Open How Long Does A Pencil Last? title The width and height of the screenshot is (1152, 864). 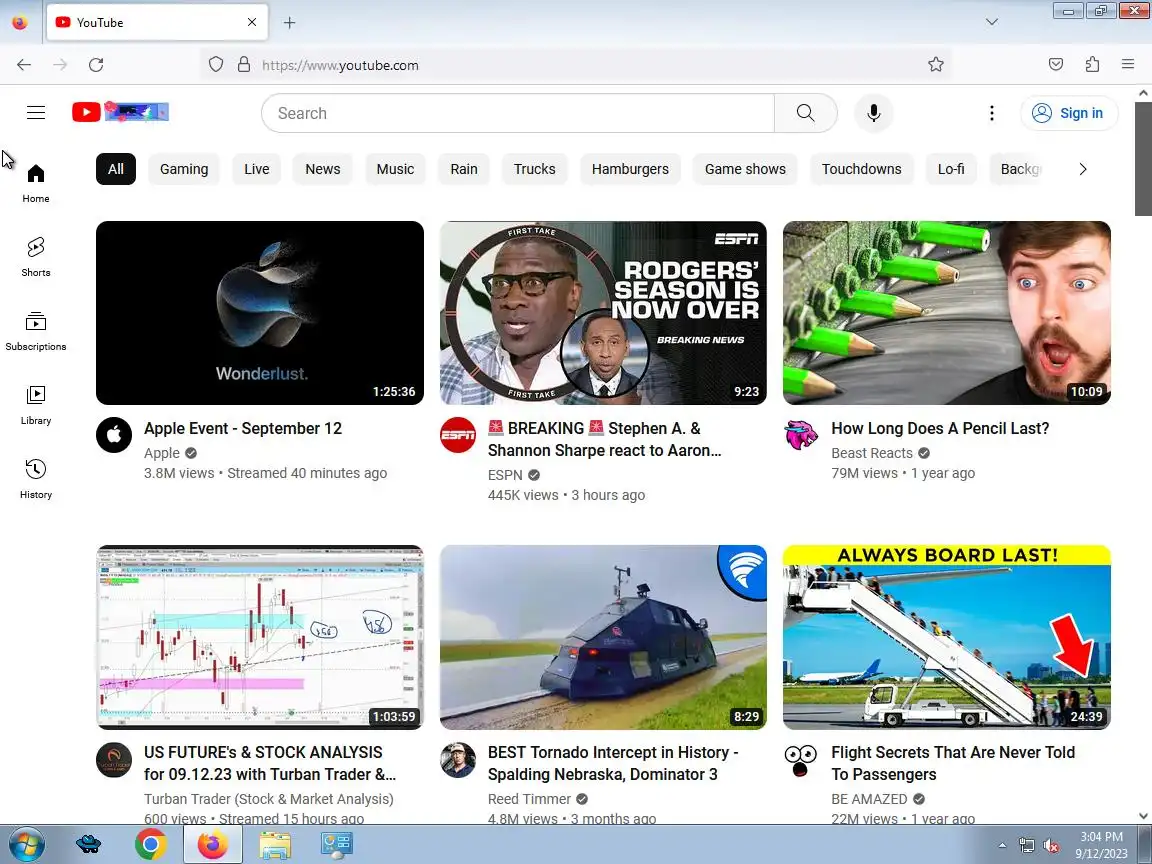(940, 428)
